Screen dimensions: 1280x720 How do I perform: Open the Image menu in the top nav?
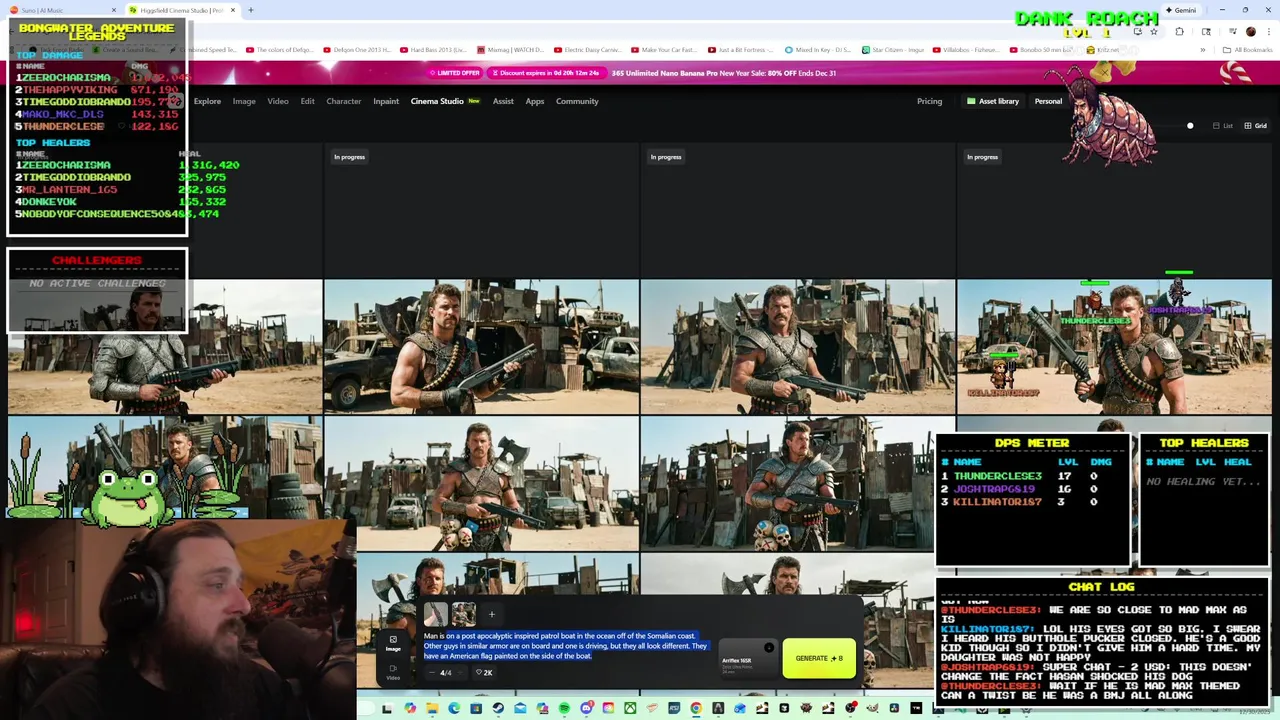(x=244, y=101)
